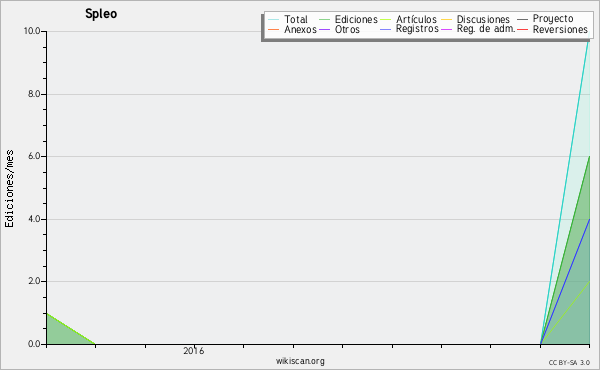This screenshot has height=370, width=600.
Task: Click the Anexos legend label
Action: [300, 29]
